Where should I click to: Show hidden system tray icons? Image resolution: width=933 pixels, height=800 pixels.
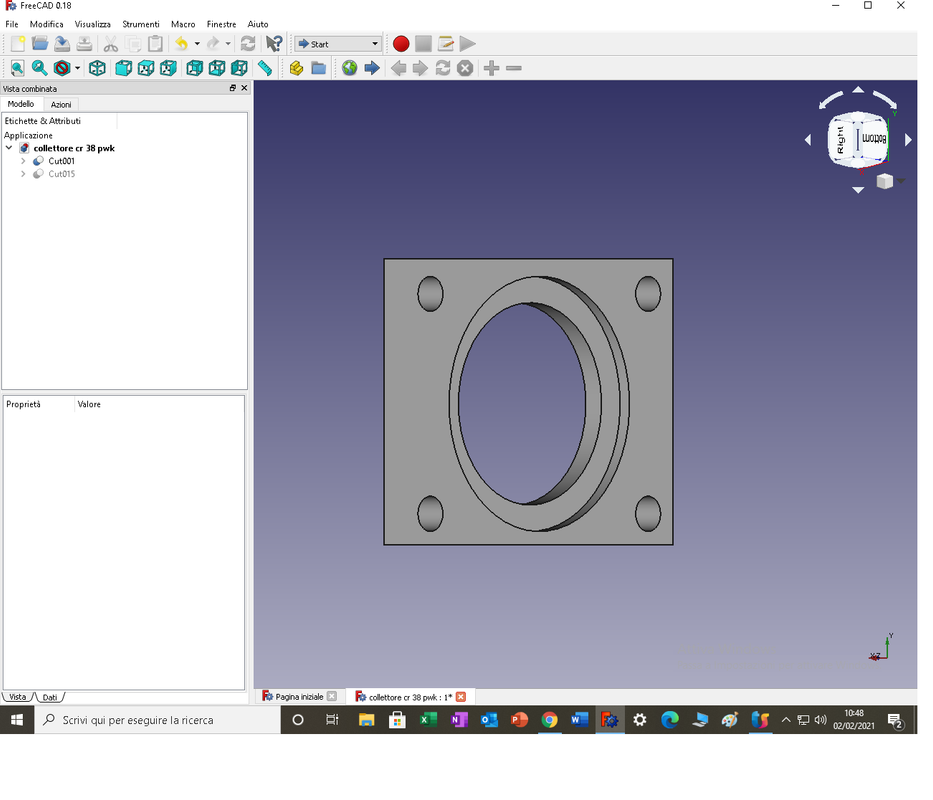coord(786,720)
